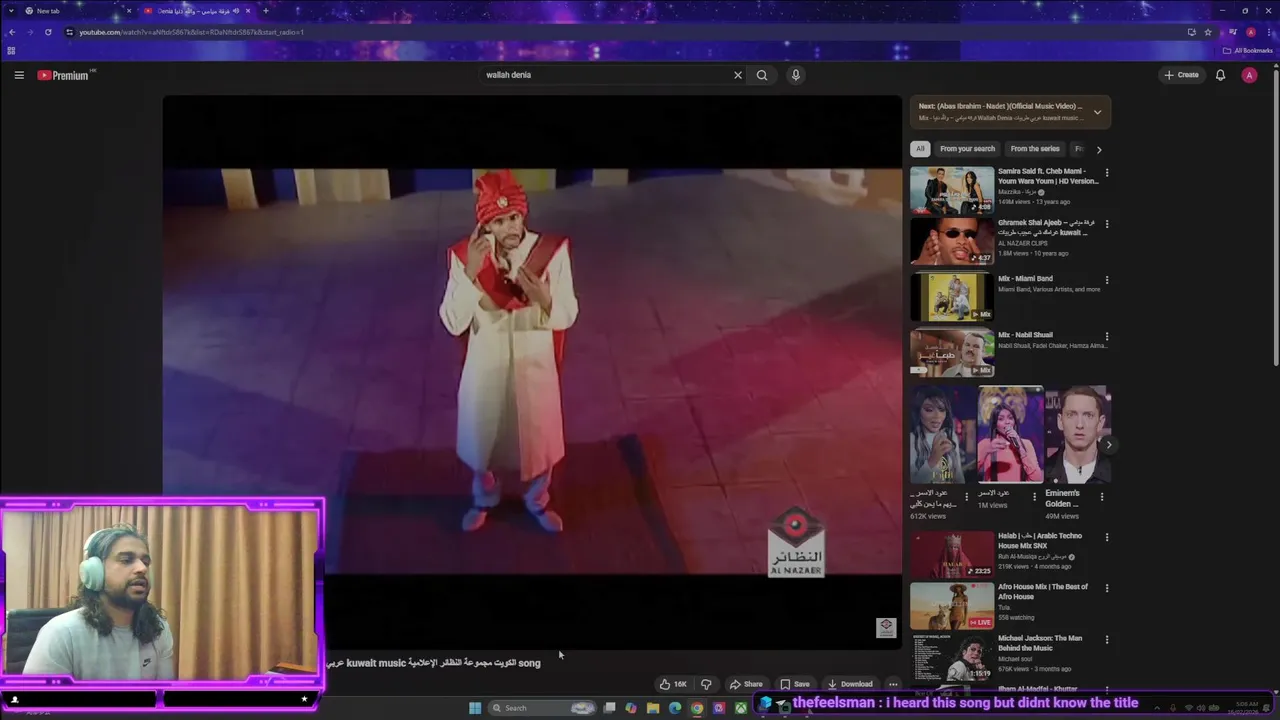Open options for Mix - Miami Band
This screenshot has height=720, width=1280.
(x=1106, y=280)
